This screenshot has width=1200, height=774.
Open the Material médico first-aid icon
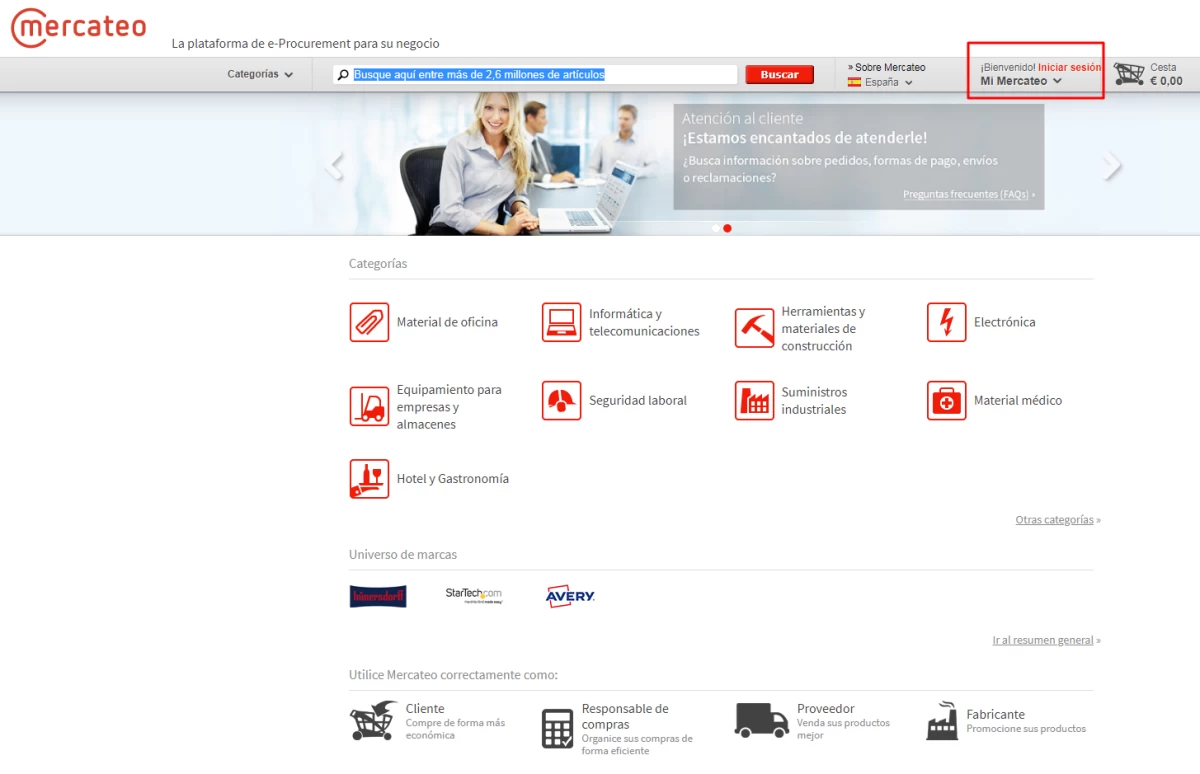946,400
